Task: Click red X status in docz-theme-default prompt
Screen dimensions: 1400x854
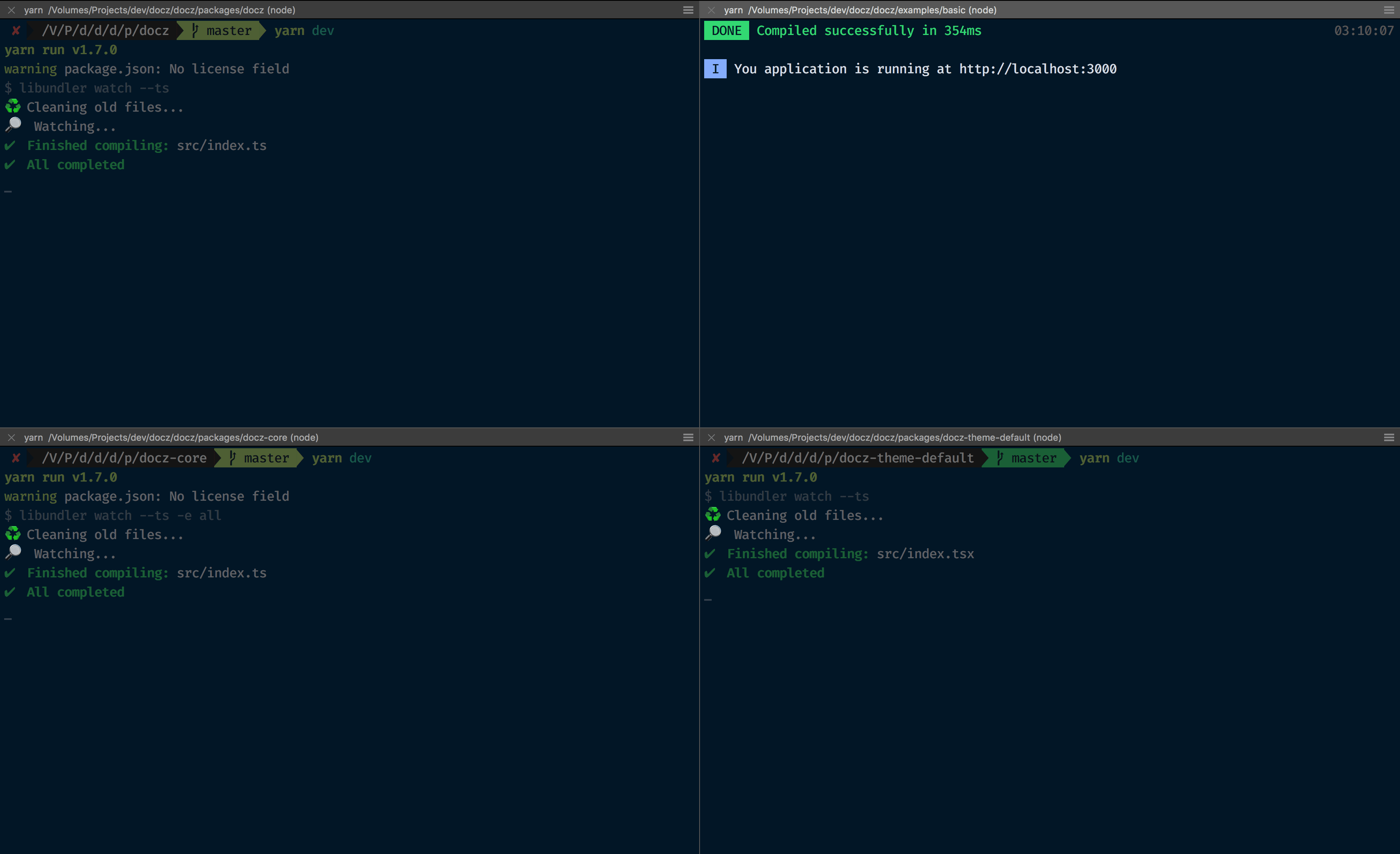Action: [x=716, y=458]
